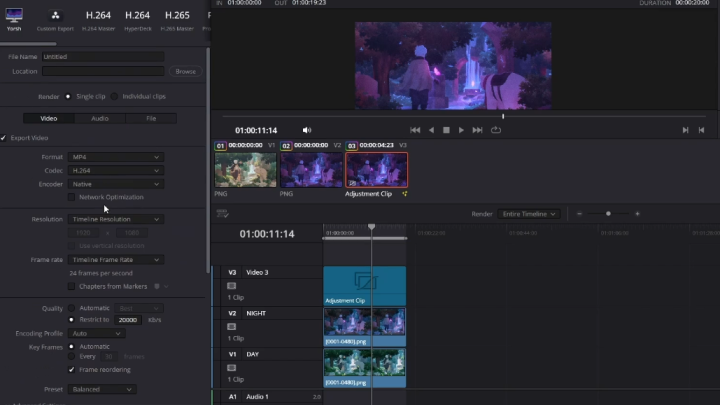Open the Resolution dropdown
The image size is (720, 405).
116,219
